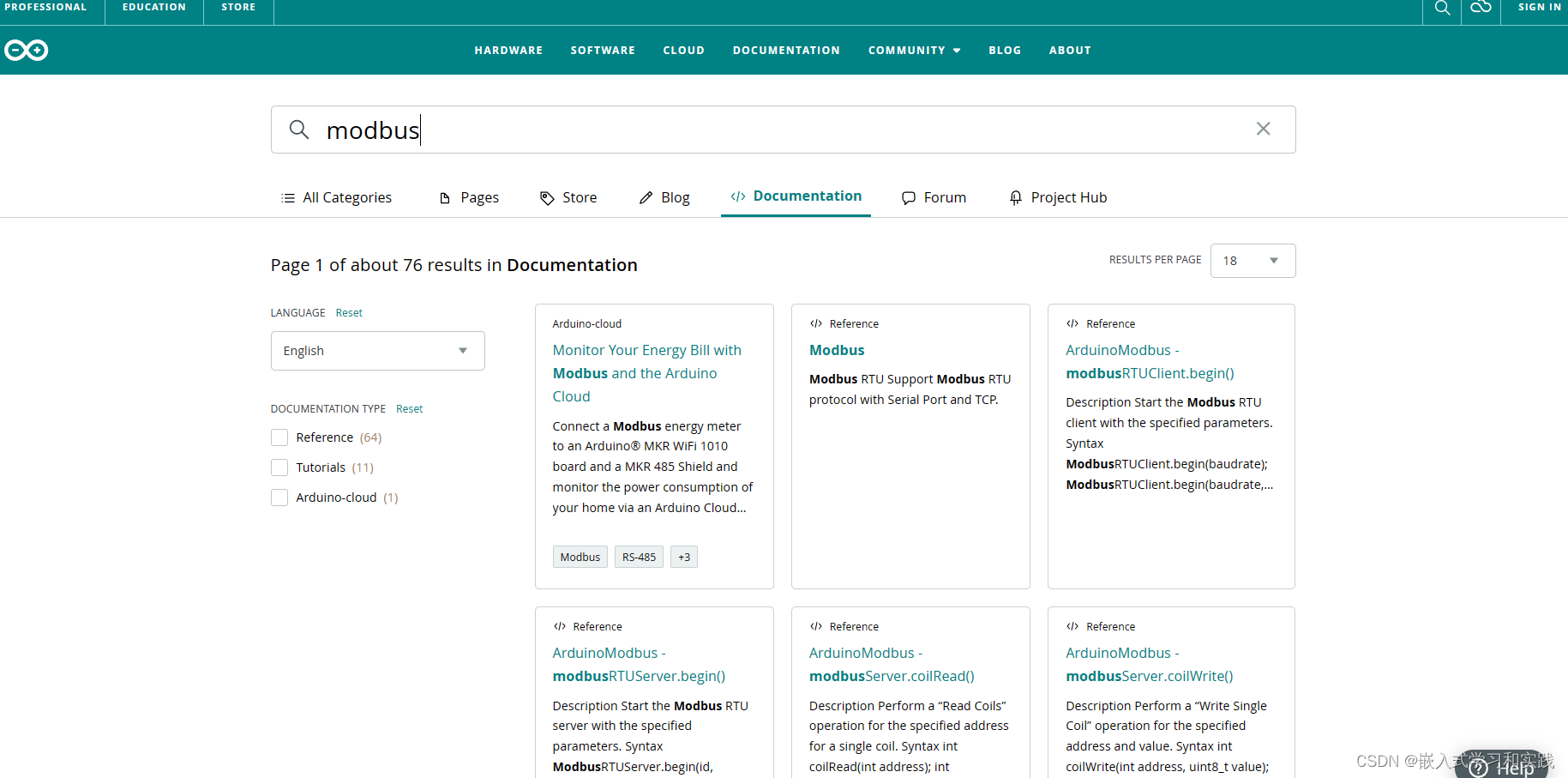The image size is (1568, 778).
Task: Open the Monitor Your Energy Bill with Modbus article
Action: [x=647, y=373]
